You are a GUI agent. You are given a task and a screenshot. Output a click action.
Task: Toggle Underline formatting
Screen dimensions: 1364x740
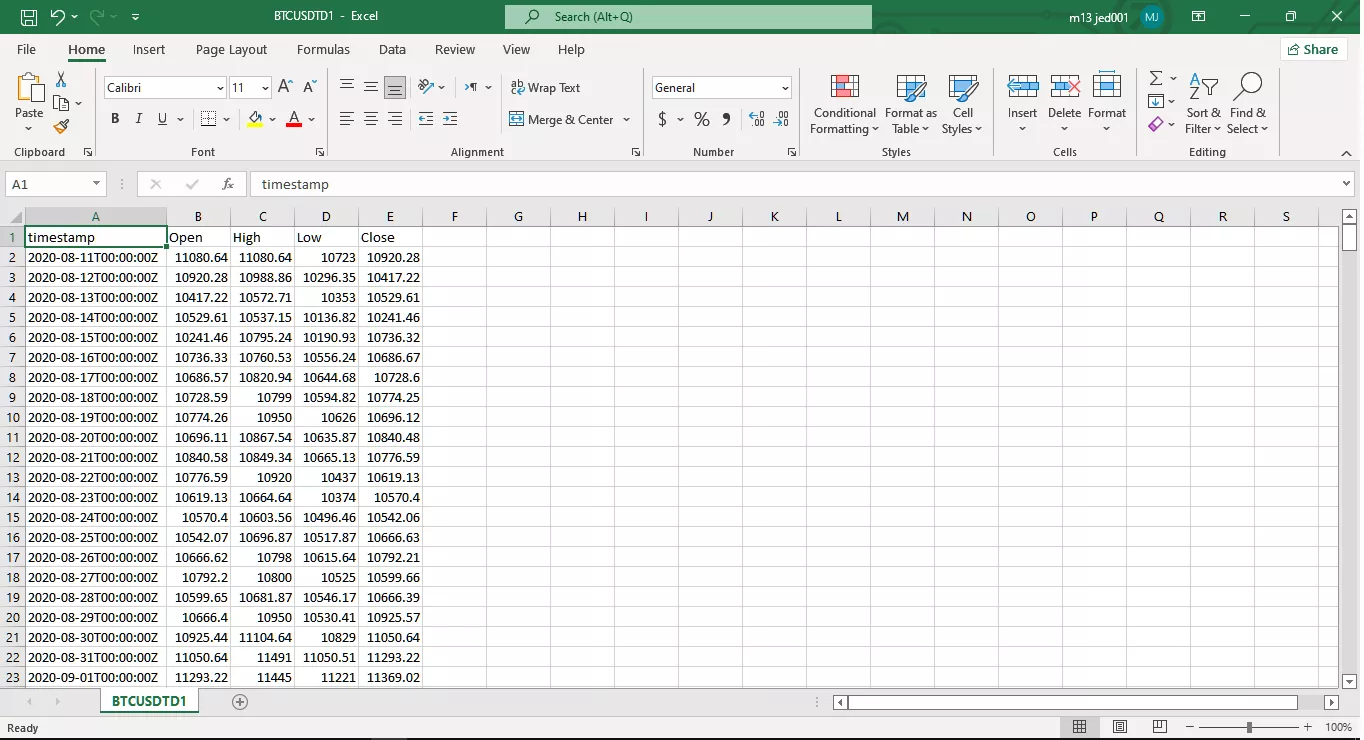point(163,119)
